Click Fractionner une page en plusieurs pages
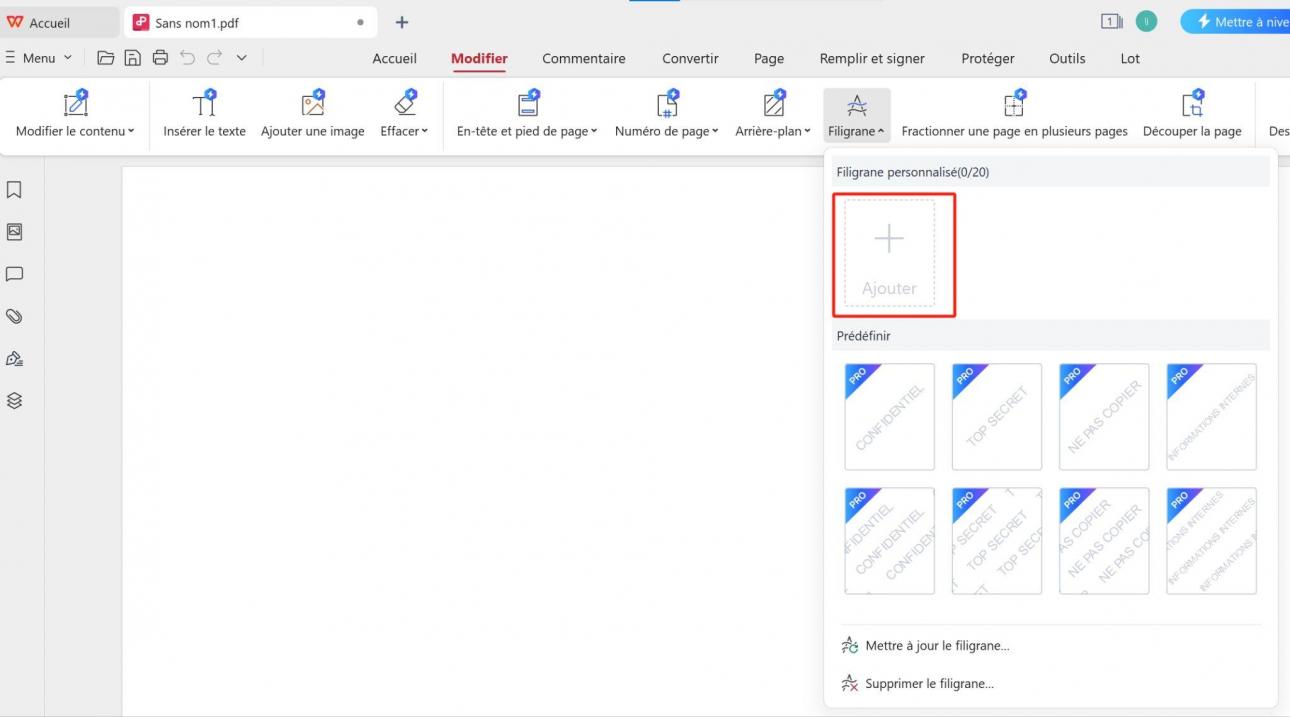The width and height of the screenshot is (1290, 717). 1014,114
